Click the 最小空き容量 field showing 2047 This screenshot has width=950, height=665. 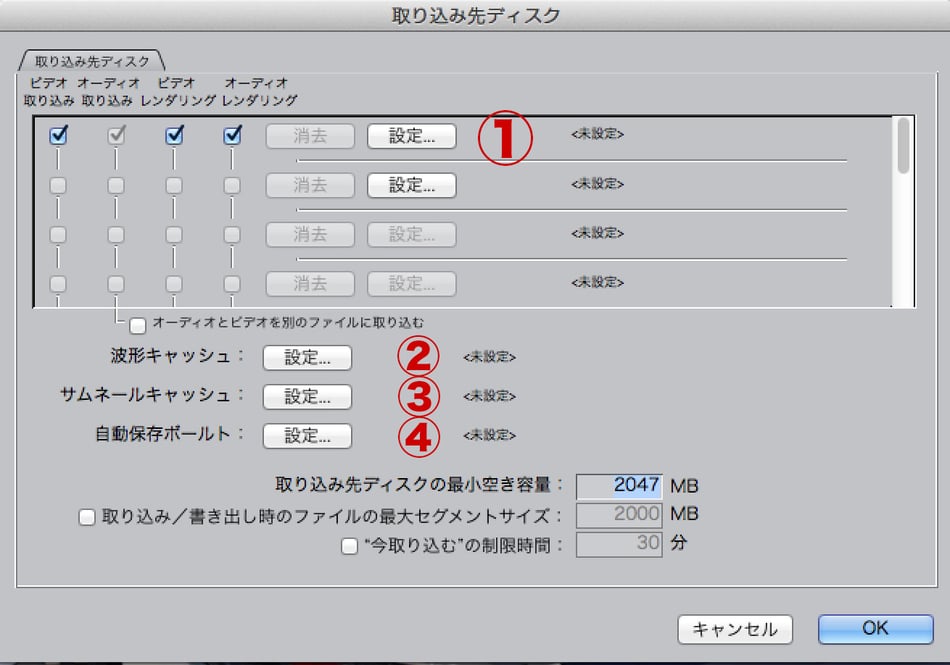tap(619, 486)
